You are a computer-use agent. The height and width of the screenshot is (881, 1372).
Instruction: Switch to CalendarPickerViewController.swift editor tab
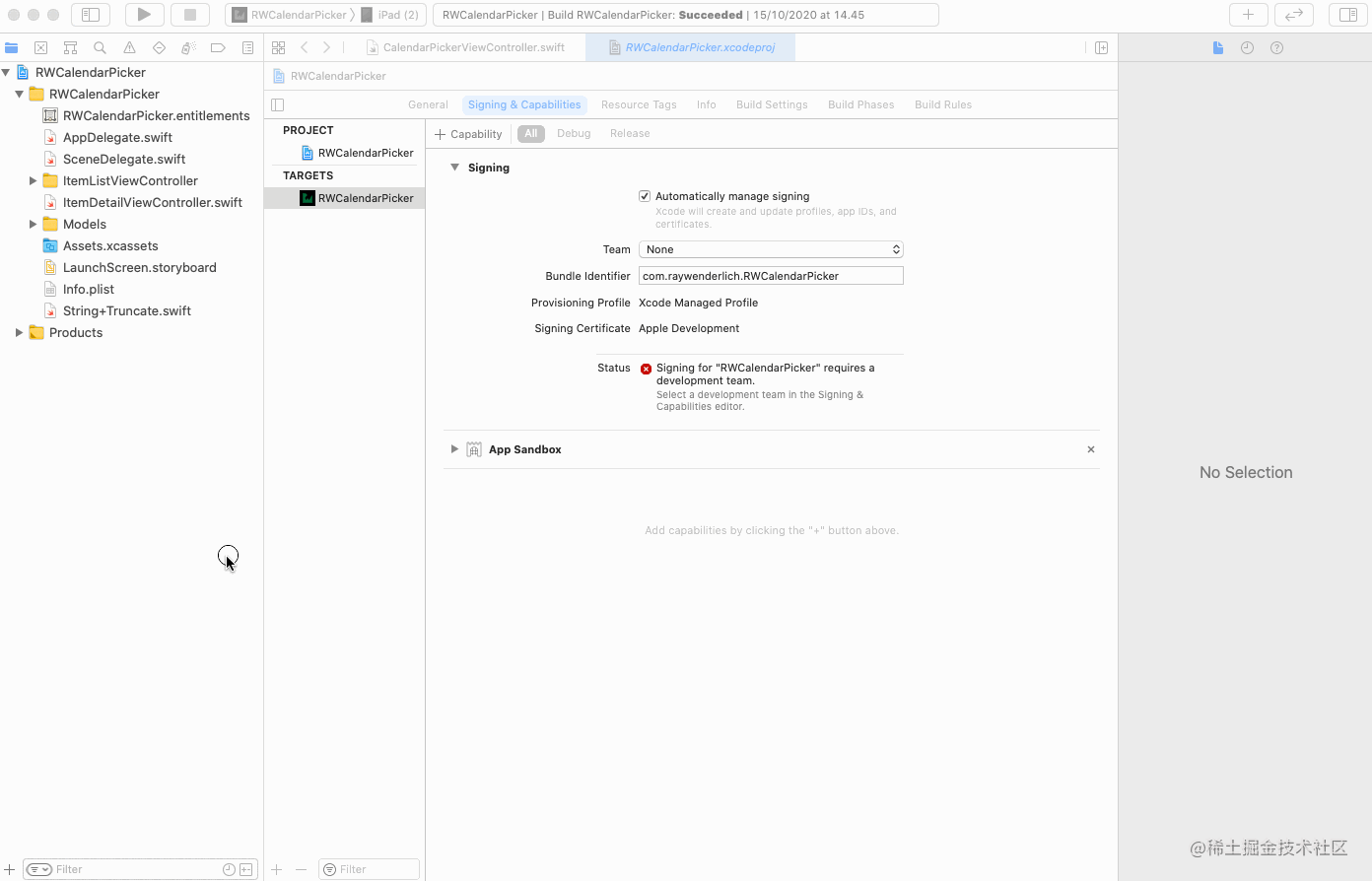point(465,47)
